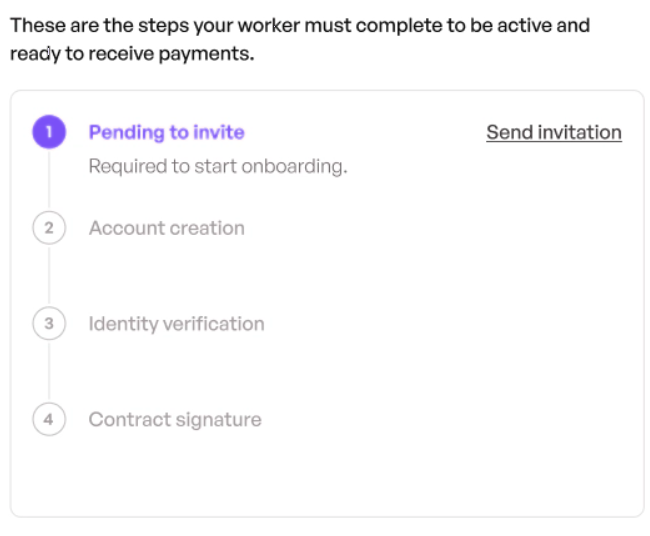The height and width of the screenshot is (536, 650).
Task: Open the Pending to invite step
Action: click(x=167, y=133)
